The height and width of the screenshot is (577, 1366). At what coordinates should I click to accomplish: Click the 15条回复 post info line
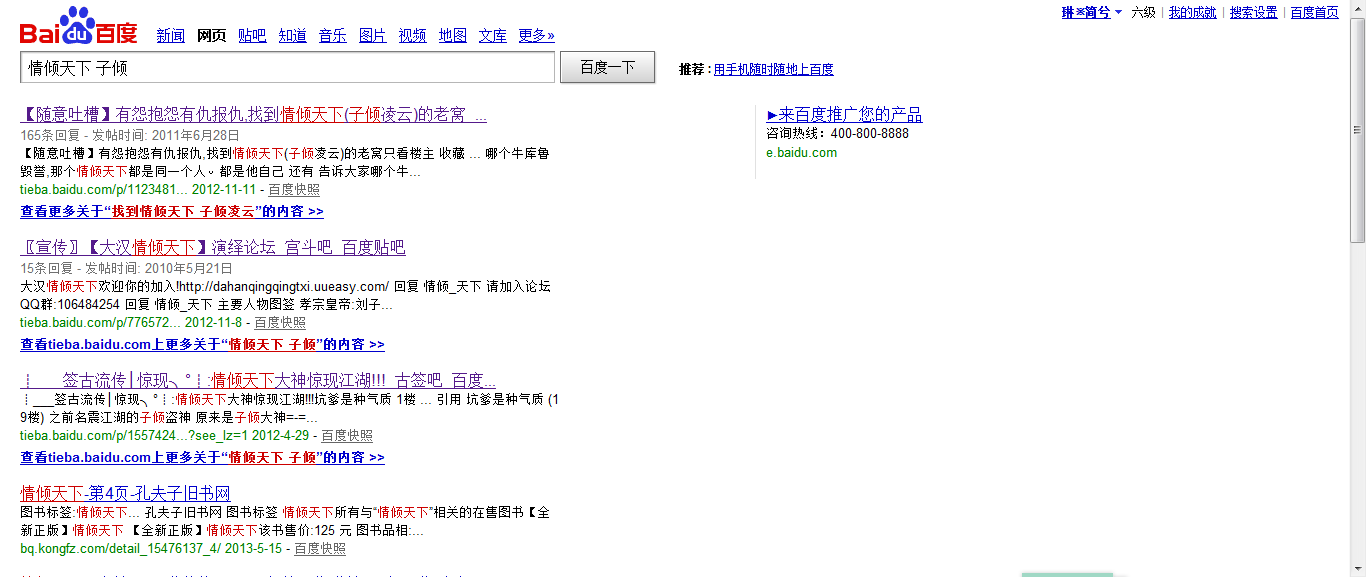point(126,268)
